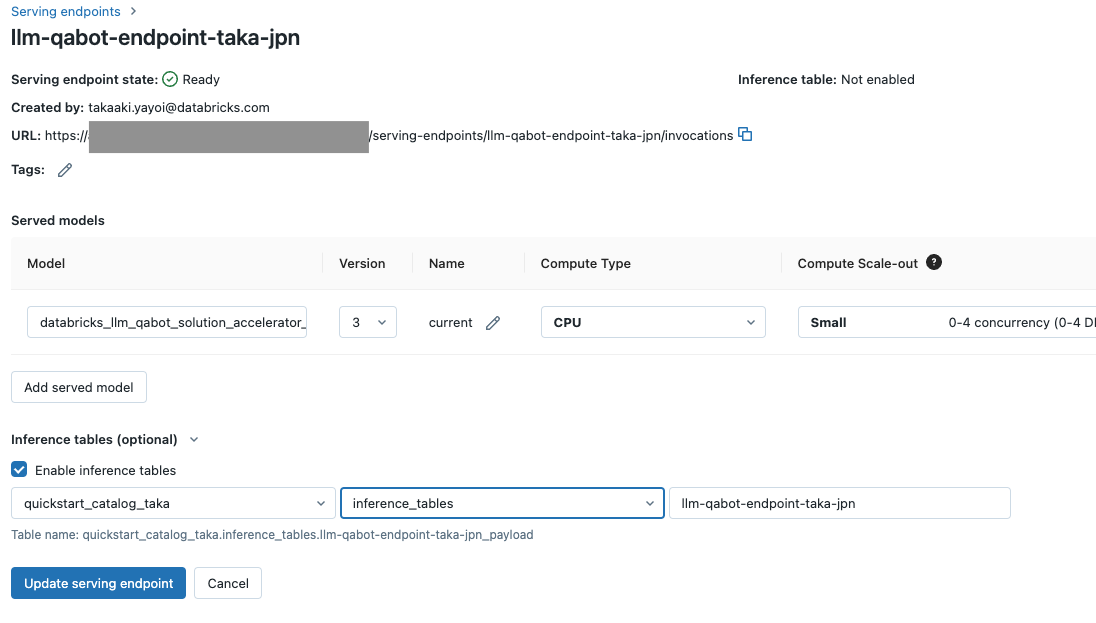Click the model name input field
The width and height of the screenshot is (1096, 623).
click(167, 322)
